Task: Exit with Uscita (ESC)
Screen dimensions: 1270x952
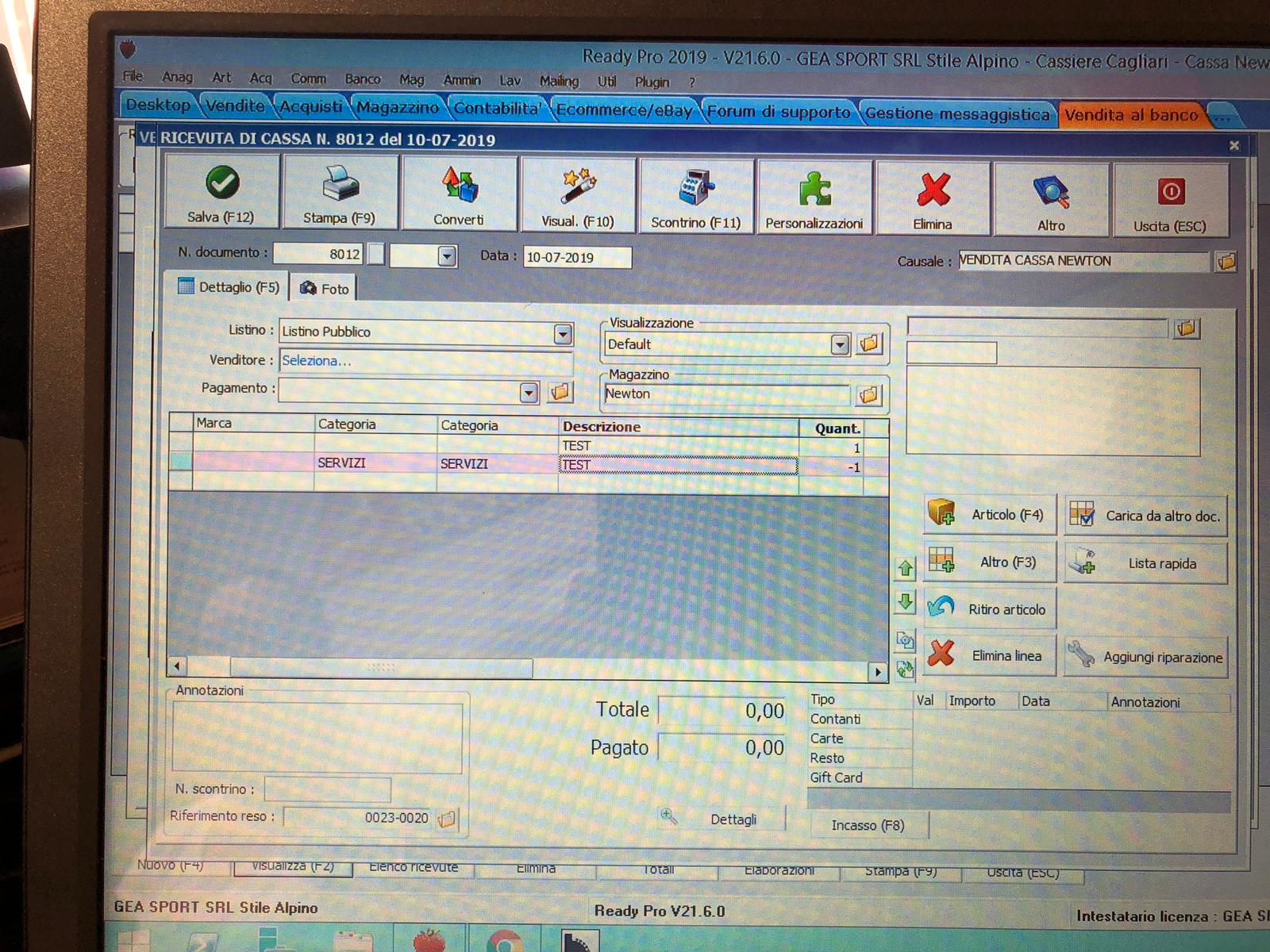Action: tap(1171, 202)
